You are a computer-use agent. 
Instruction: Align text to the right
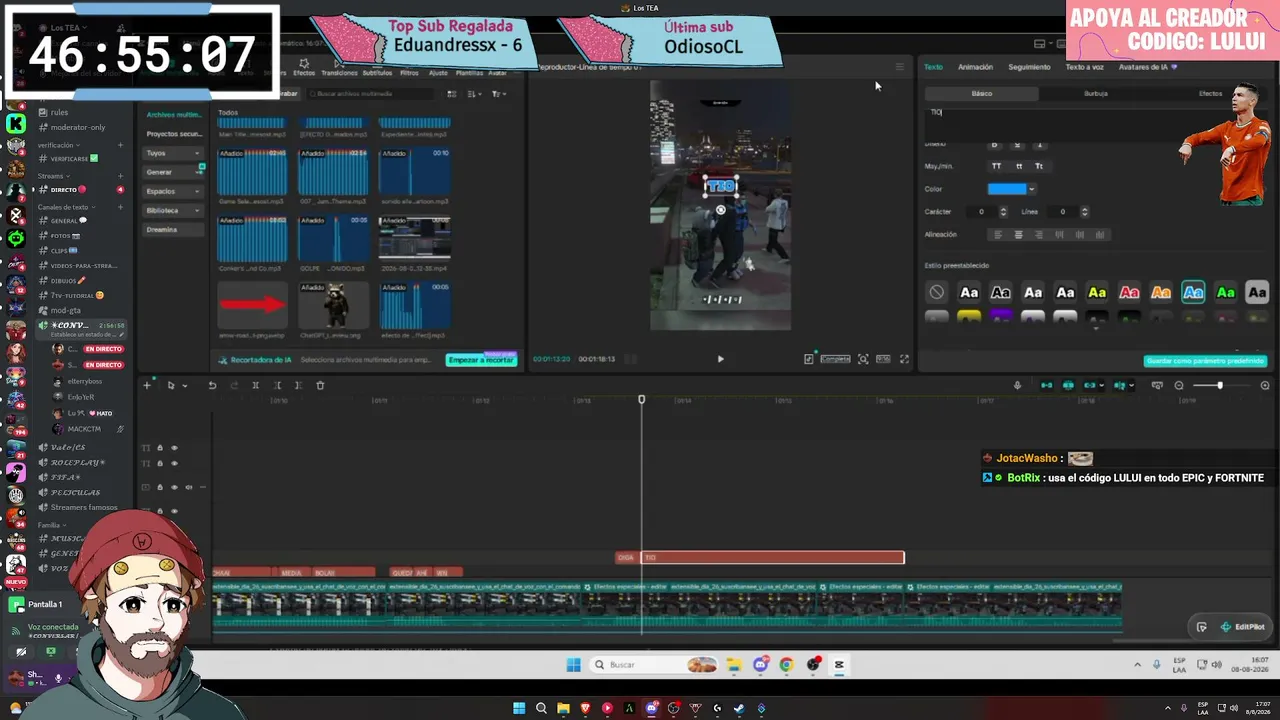tap(1039, 235)
